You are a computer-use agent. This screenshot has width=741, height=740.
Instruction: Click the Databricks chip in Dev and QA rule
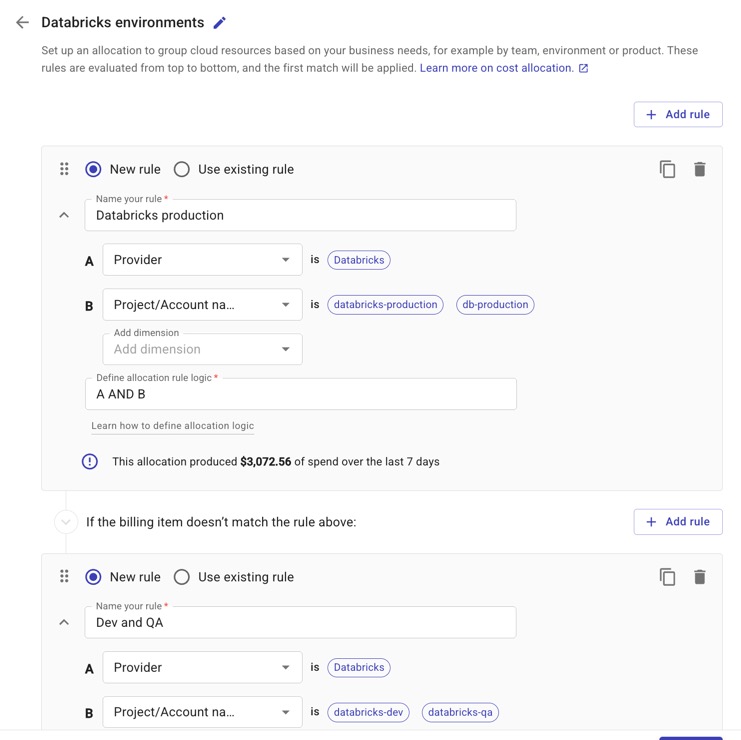tap(359, 667)
